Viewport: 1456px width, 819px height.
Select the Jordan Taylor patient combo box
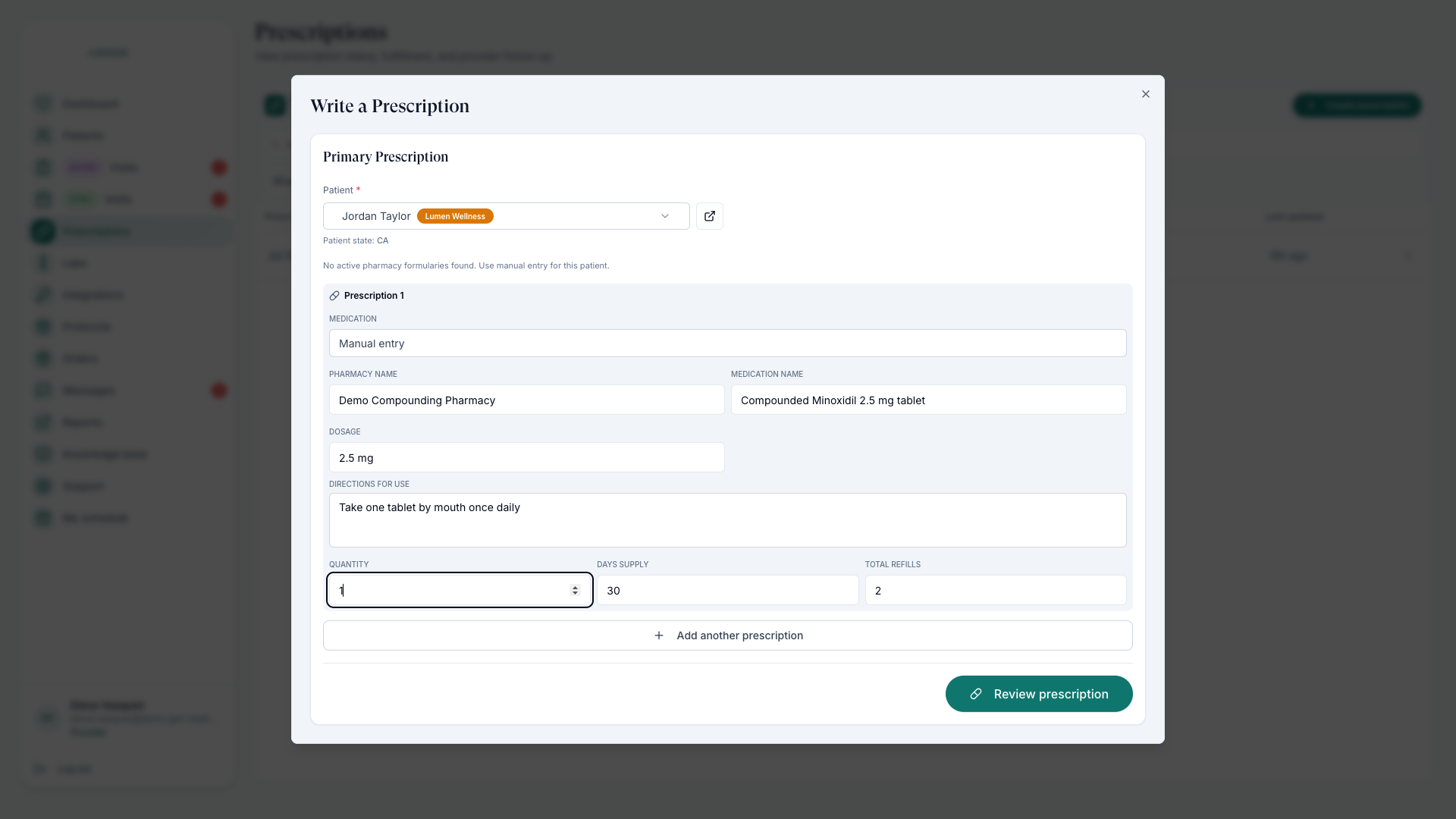506,216
